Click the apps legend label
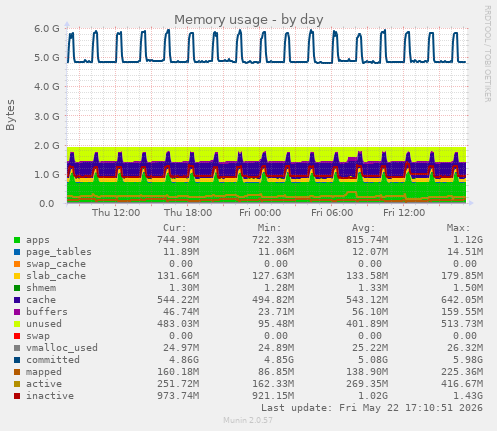 coord(38,240)
